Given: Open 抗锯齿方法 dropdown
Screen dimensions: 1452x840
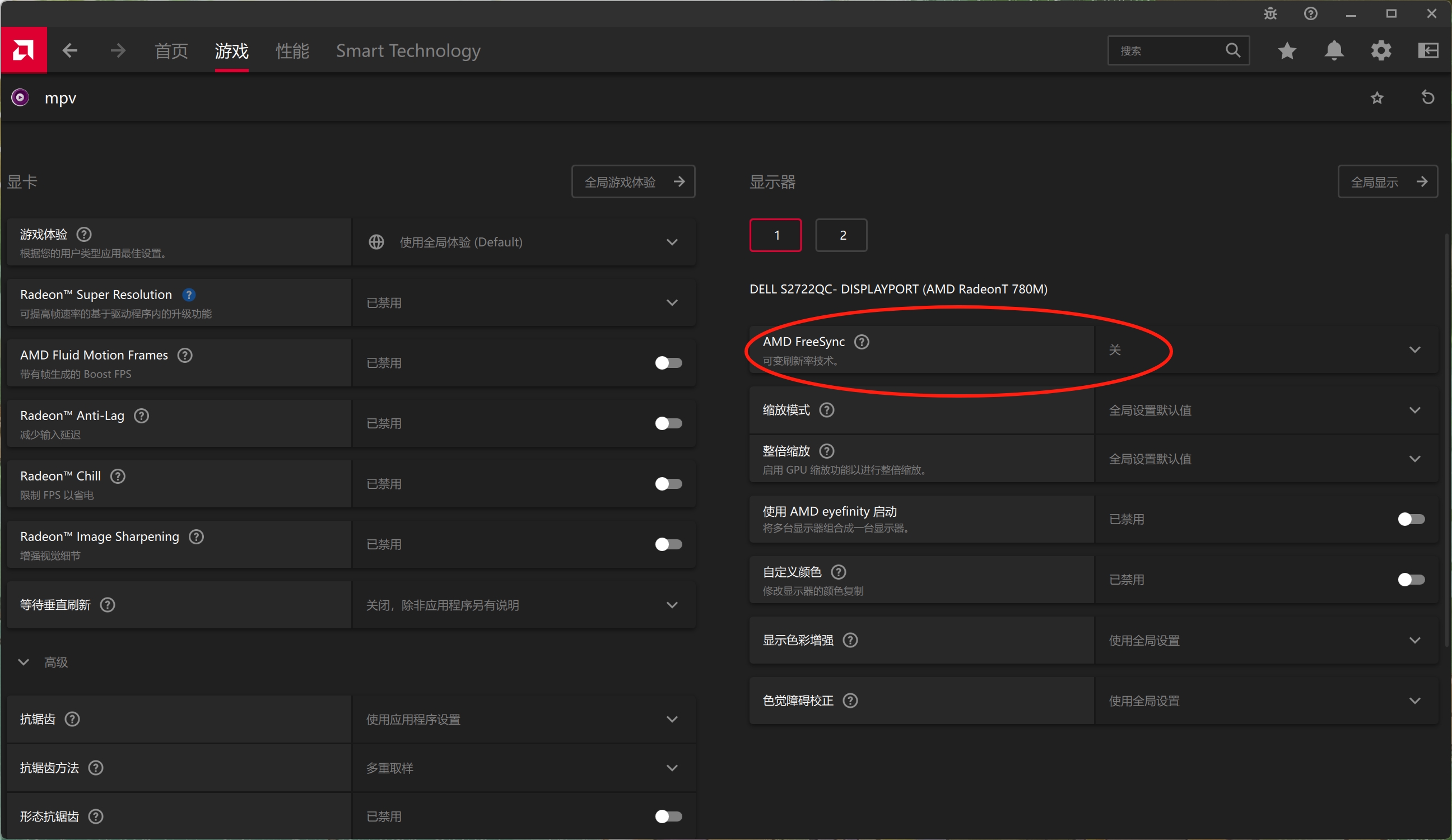Looking at the screenshot, I should point(524,768).
